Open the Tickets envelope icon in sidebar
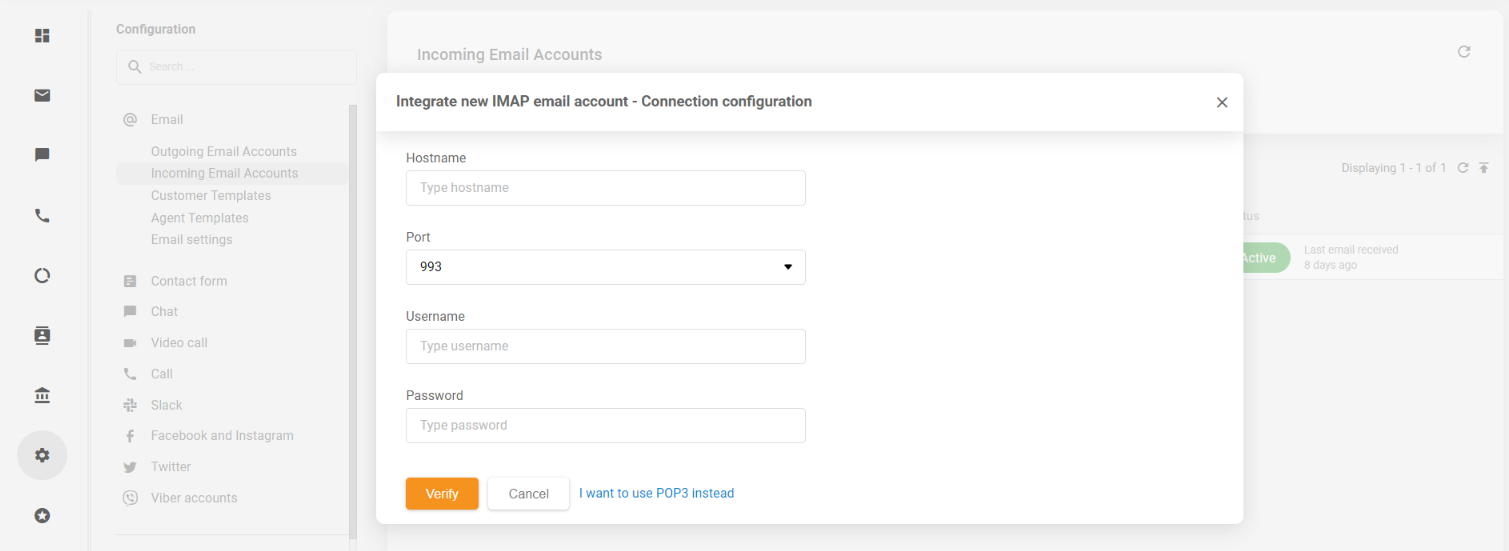The height and width of the screenshot is (551, 1509). click(42, 96)
